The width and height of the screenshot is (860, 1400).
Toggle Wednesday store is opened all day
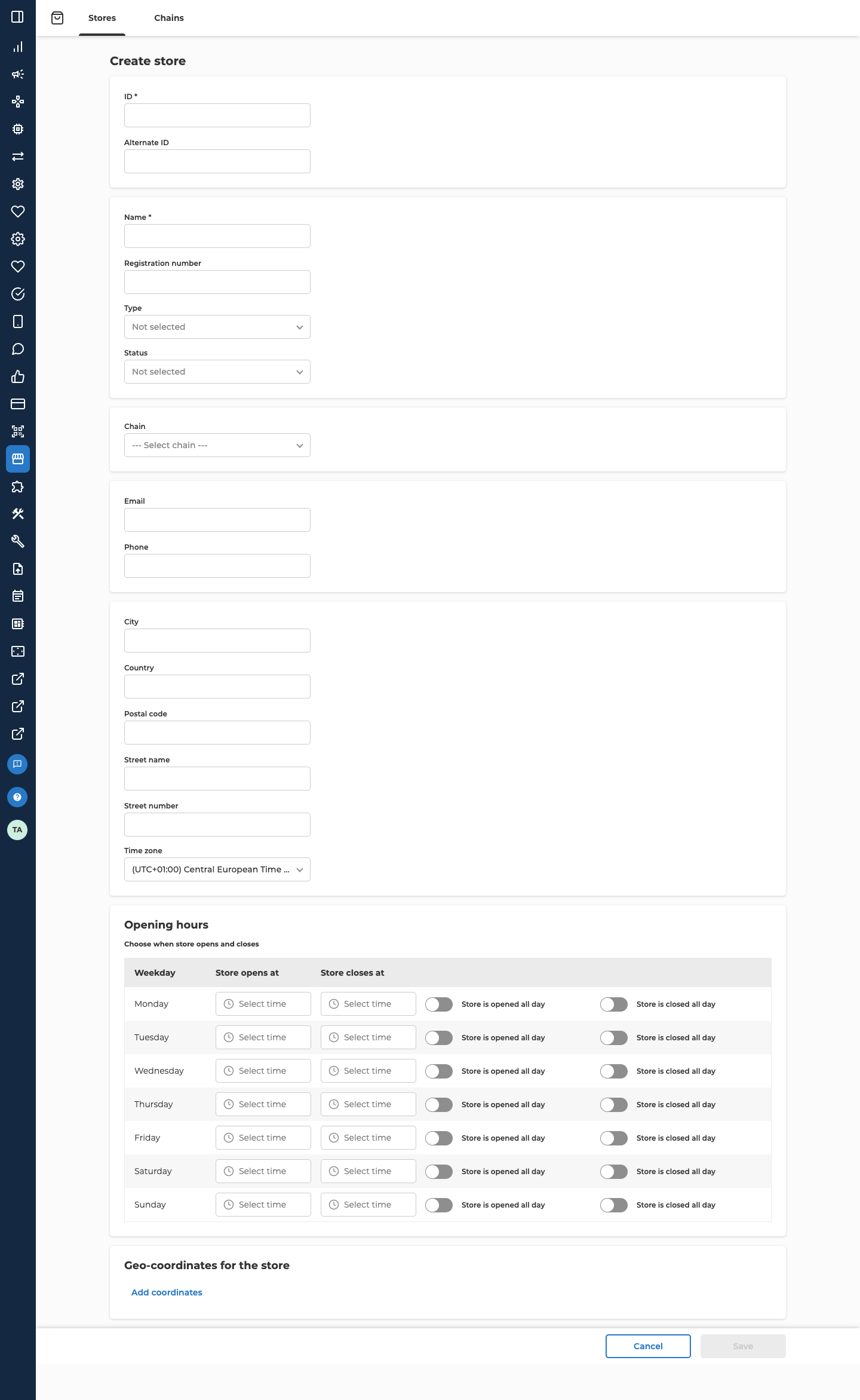439,1071
